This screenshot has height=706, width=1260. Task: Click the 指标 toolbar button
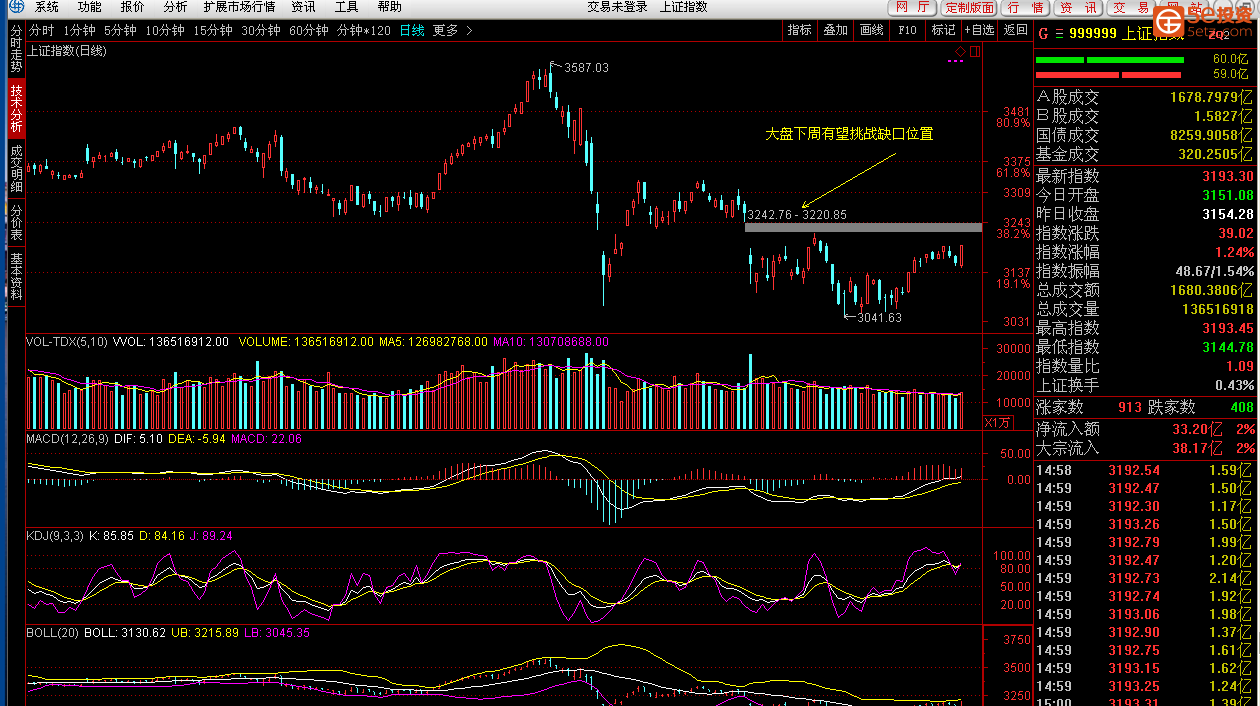[x=799, y=30]
